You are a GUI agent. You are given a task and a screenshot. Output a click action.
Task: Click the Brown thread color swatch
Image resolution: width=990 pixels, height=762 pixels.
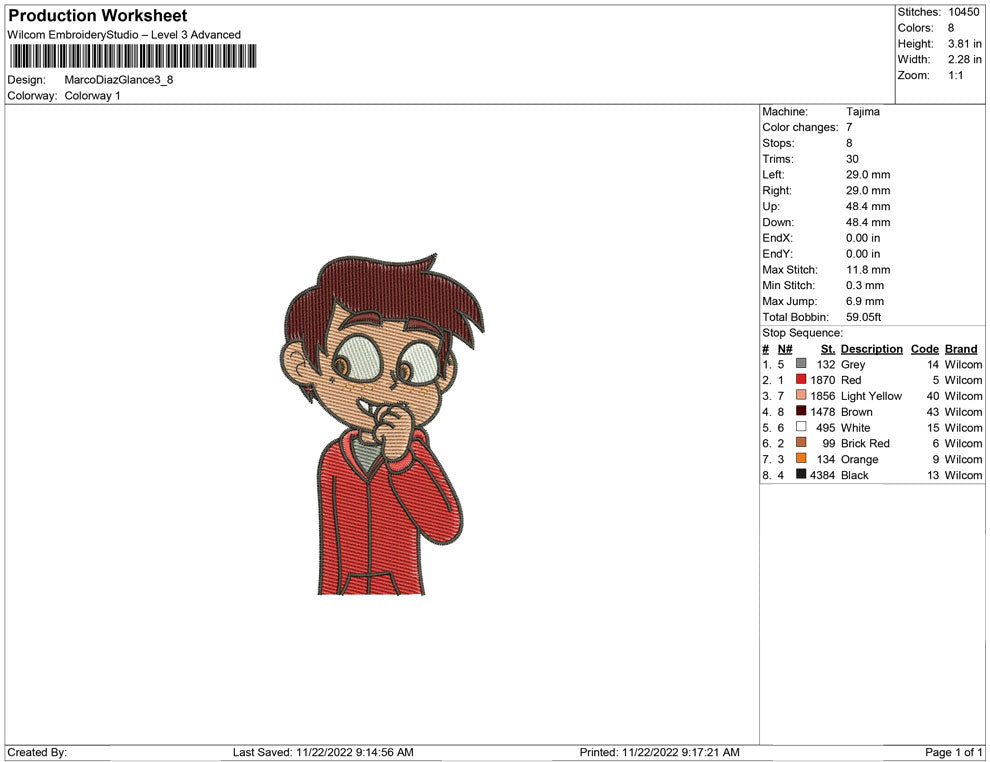click(801, 411)
